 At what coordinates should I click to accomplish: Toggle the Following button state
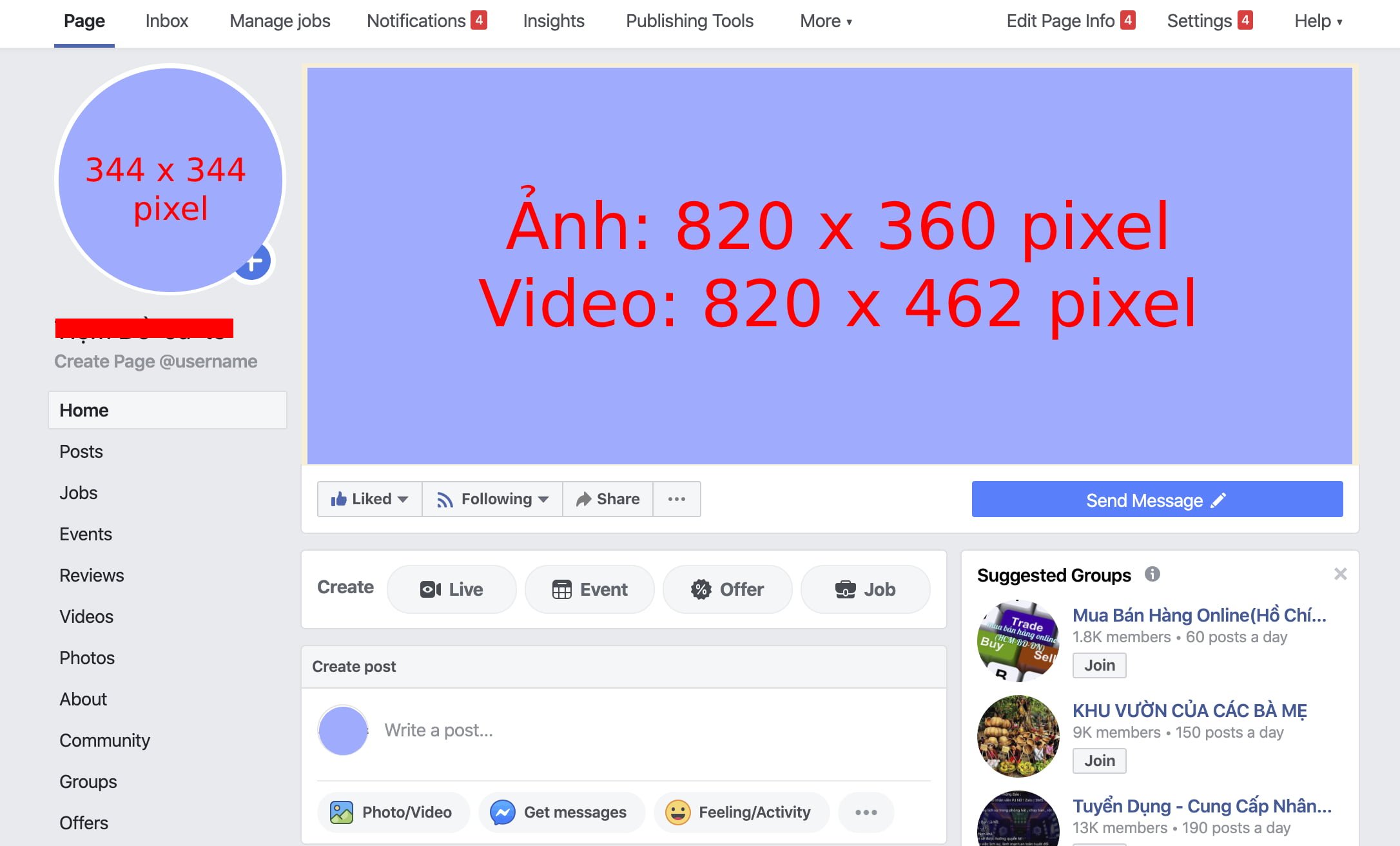tap(493, 500)
